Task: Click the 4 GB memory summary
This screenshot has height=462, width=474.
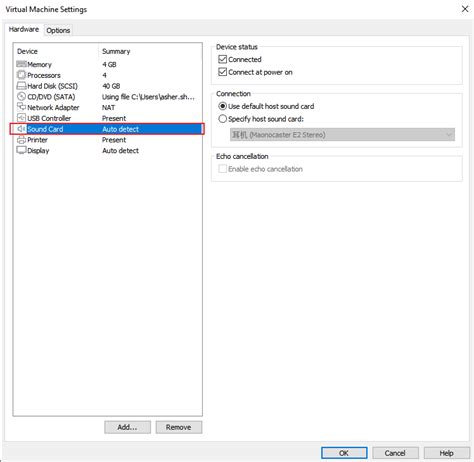Action: (109, 64)
